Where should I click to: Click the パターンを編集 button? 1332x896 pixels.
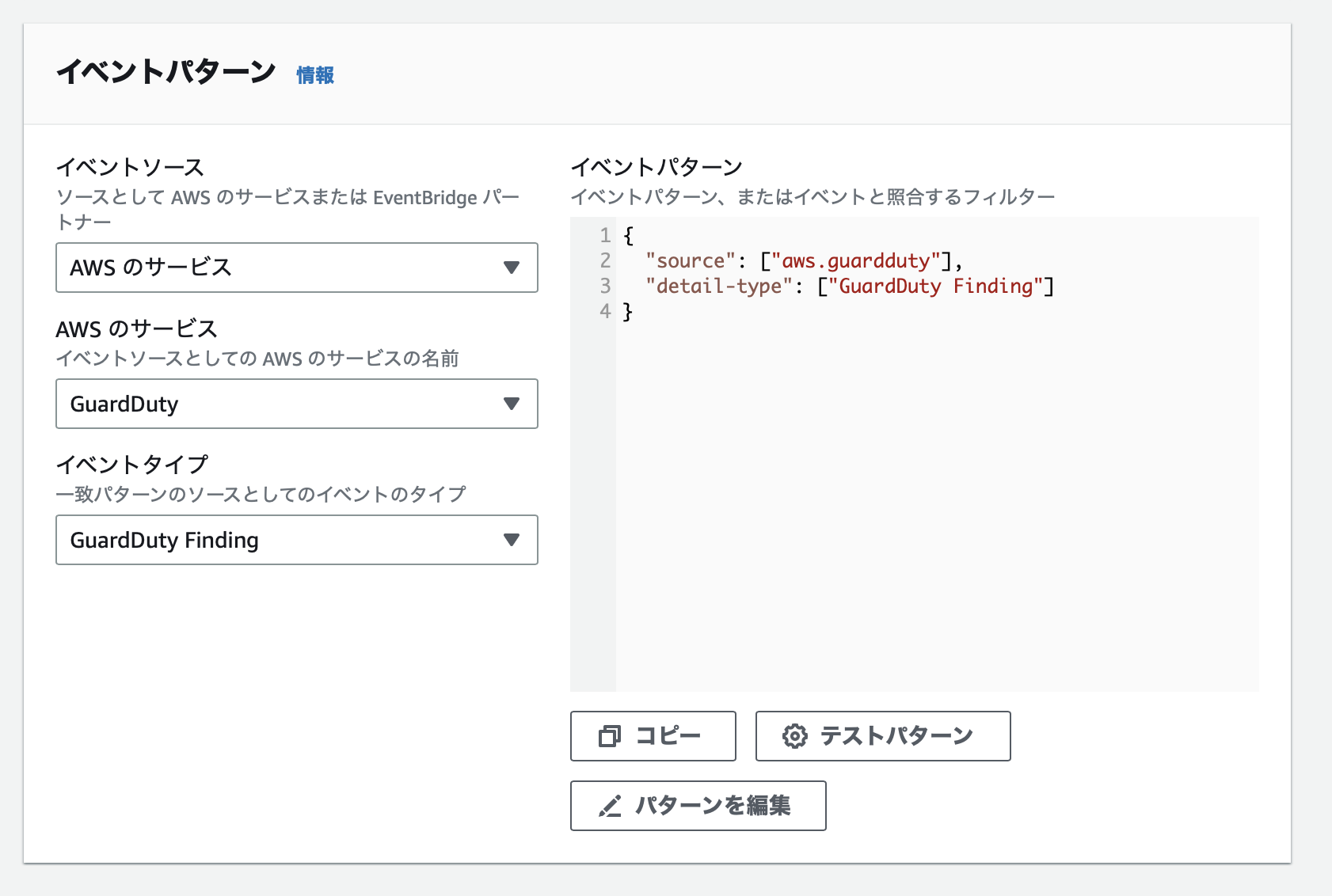[x=698, y=806]
